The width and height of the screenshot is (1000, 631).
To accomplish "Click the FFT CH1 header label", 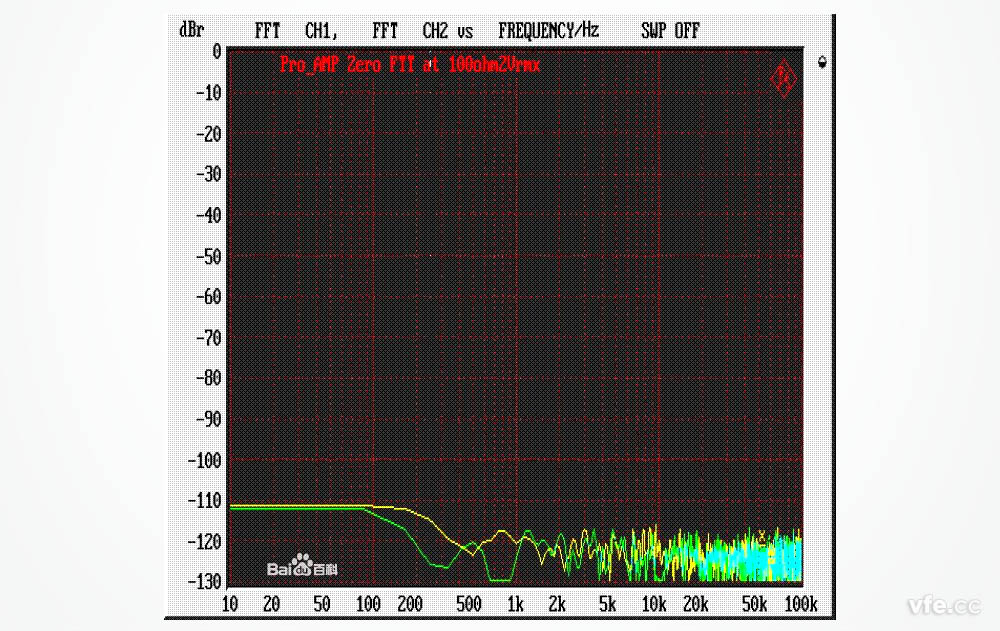I will tap(297, 31).
